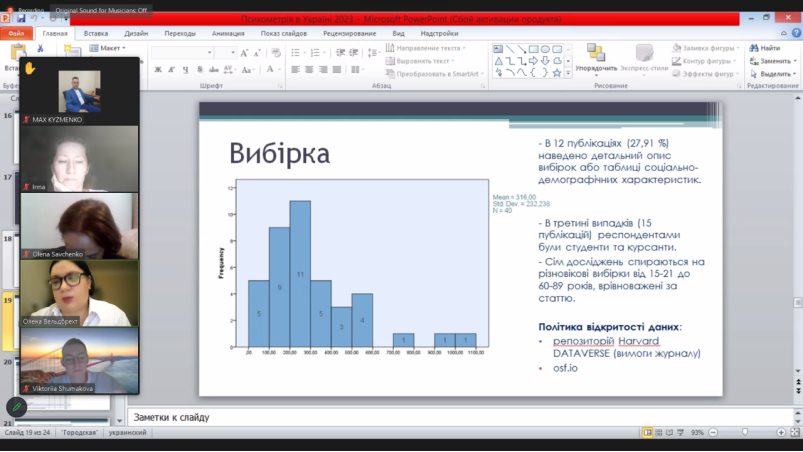Open the Дизайн ribbon tab
The width and height of the screenshot is (803, 452).
point(136,33)
